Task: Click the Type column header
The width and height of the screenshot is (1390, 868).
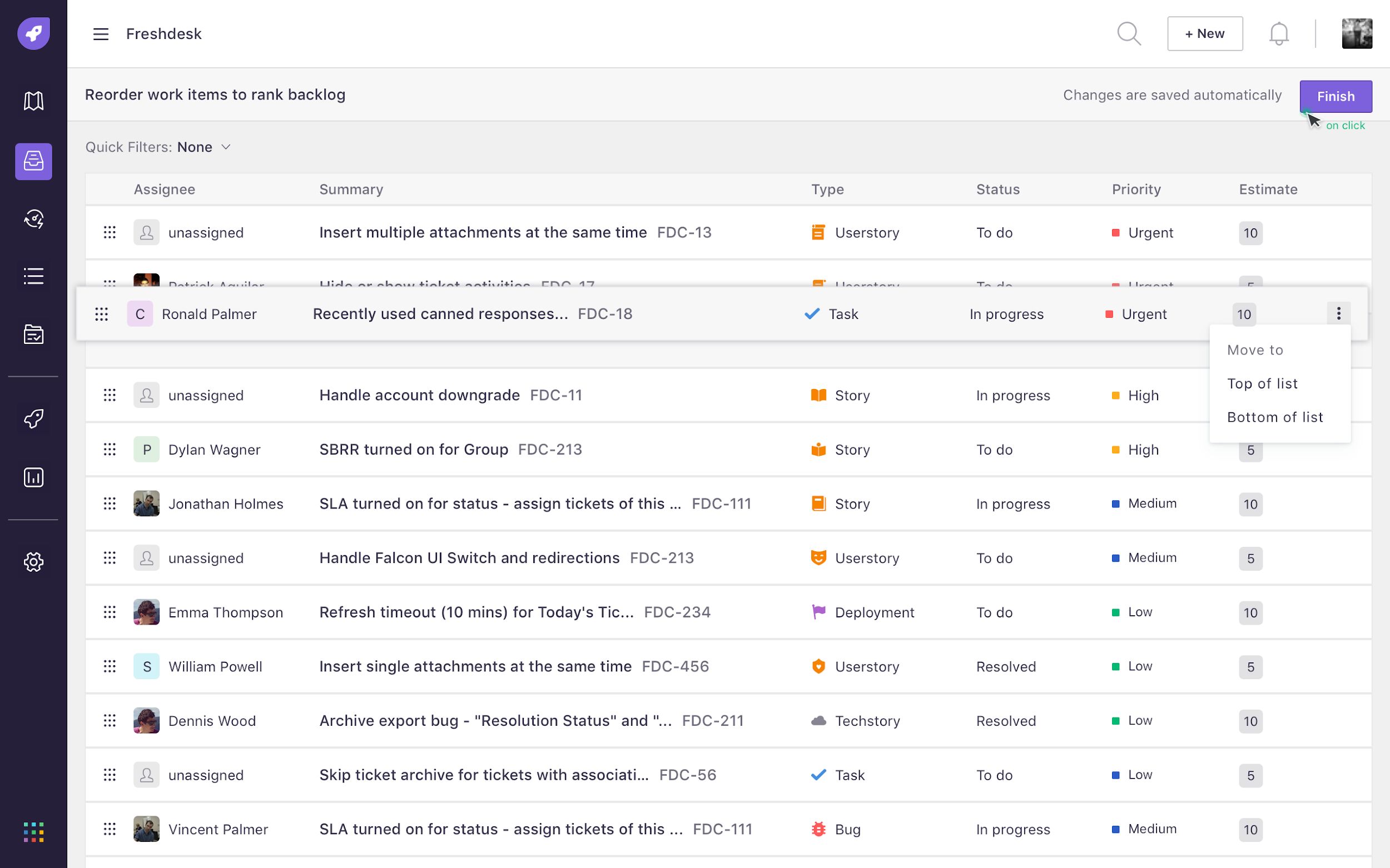Action: (x=827, y=189)
